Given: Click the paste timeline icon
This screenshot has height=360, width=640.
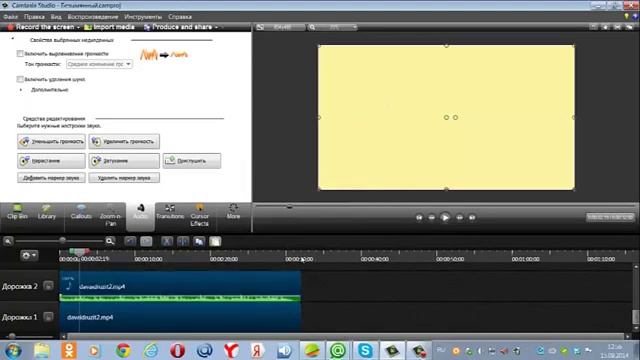Looking at the screenshot, I should click(215, 241).
